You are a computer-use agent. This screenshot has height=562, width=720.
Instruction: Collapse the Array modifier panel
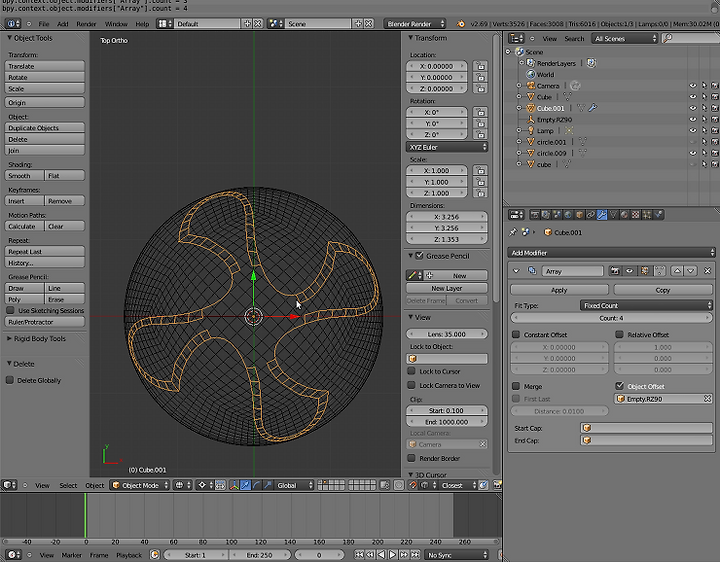click(516, 271)
